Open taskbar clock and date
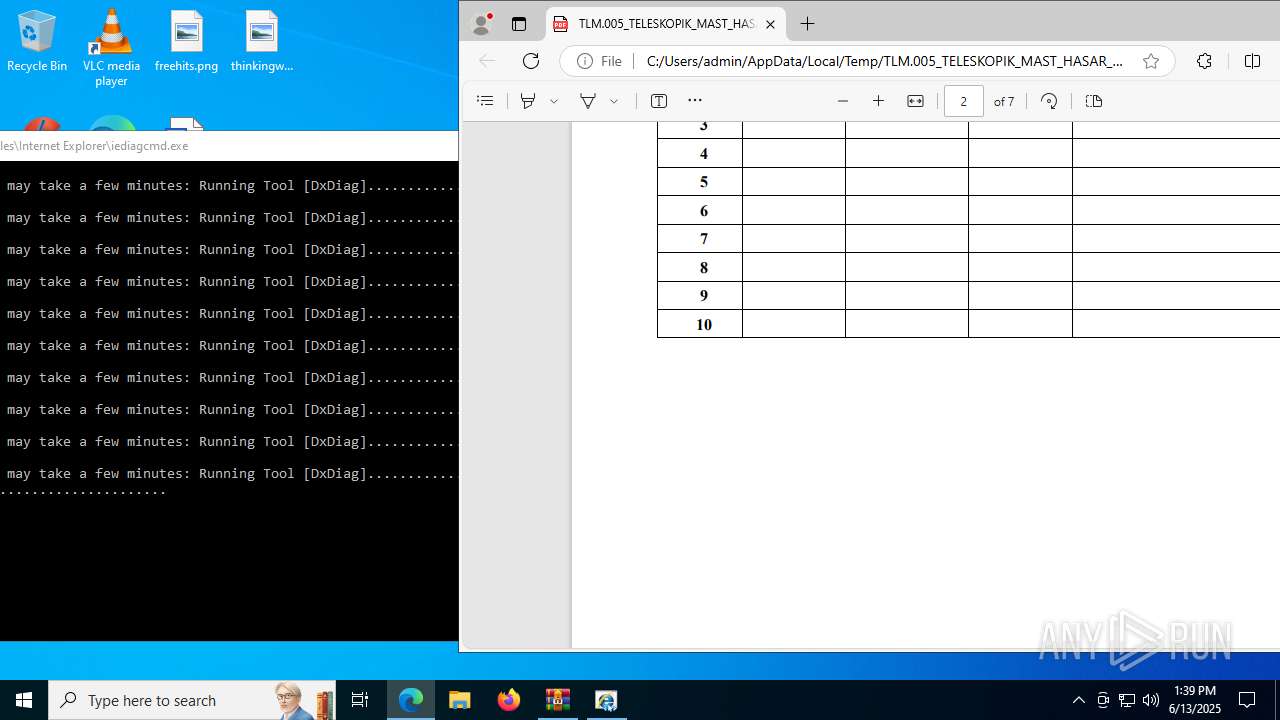This screenshot has height=720, width=1280. [1195, 700]
